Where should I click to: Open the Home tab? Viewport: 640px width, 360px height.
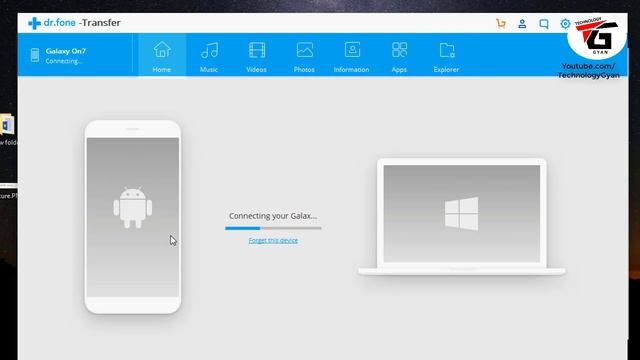click(162, 55)
